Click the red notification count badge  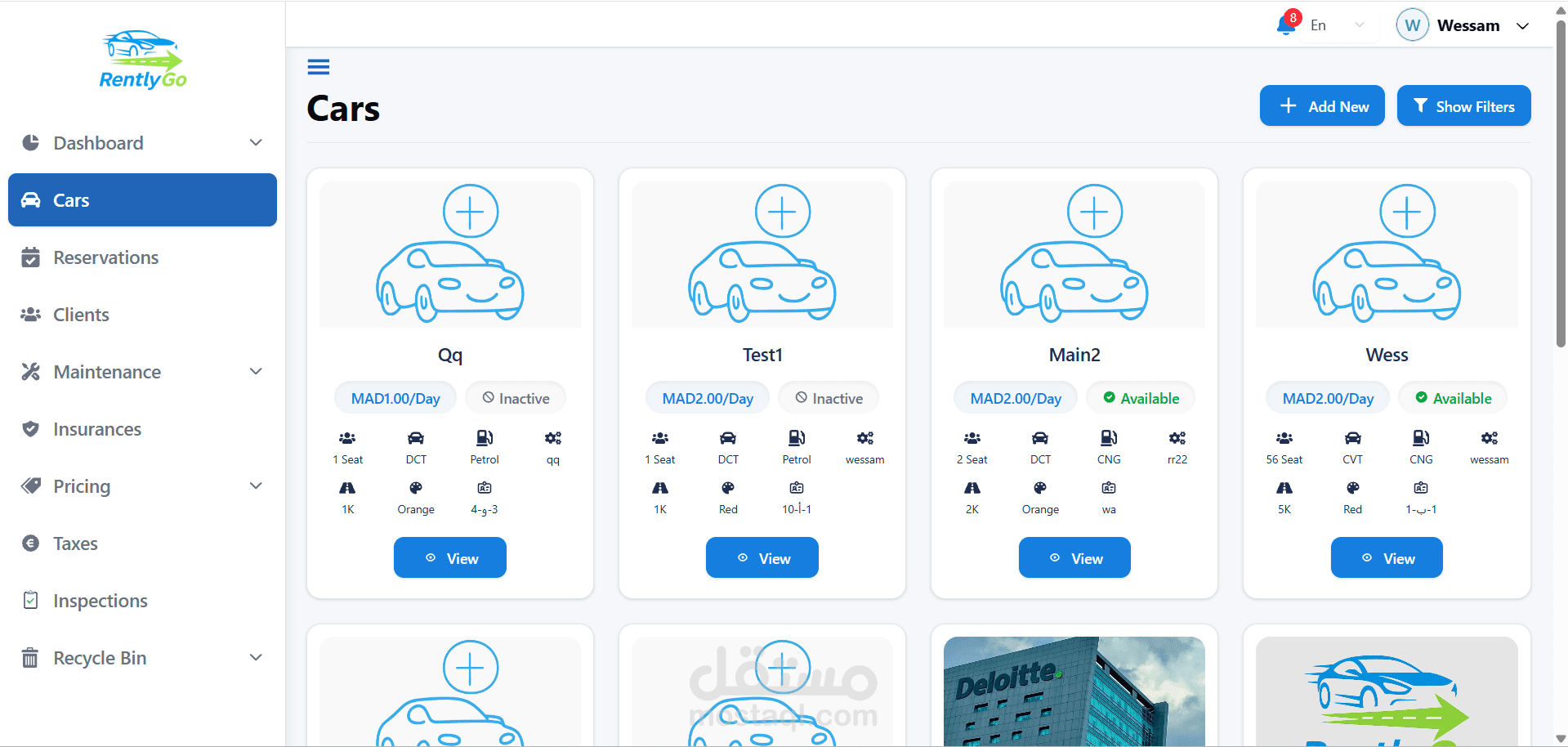pyautogui.click(x=1293, y=17)
